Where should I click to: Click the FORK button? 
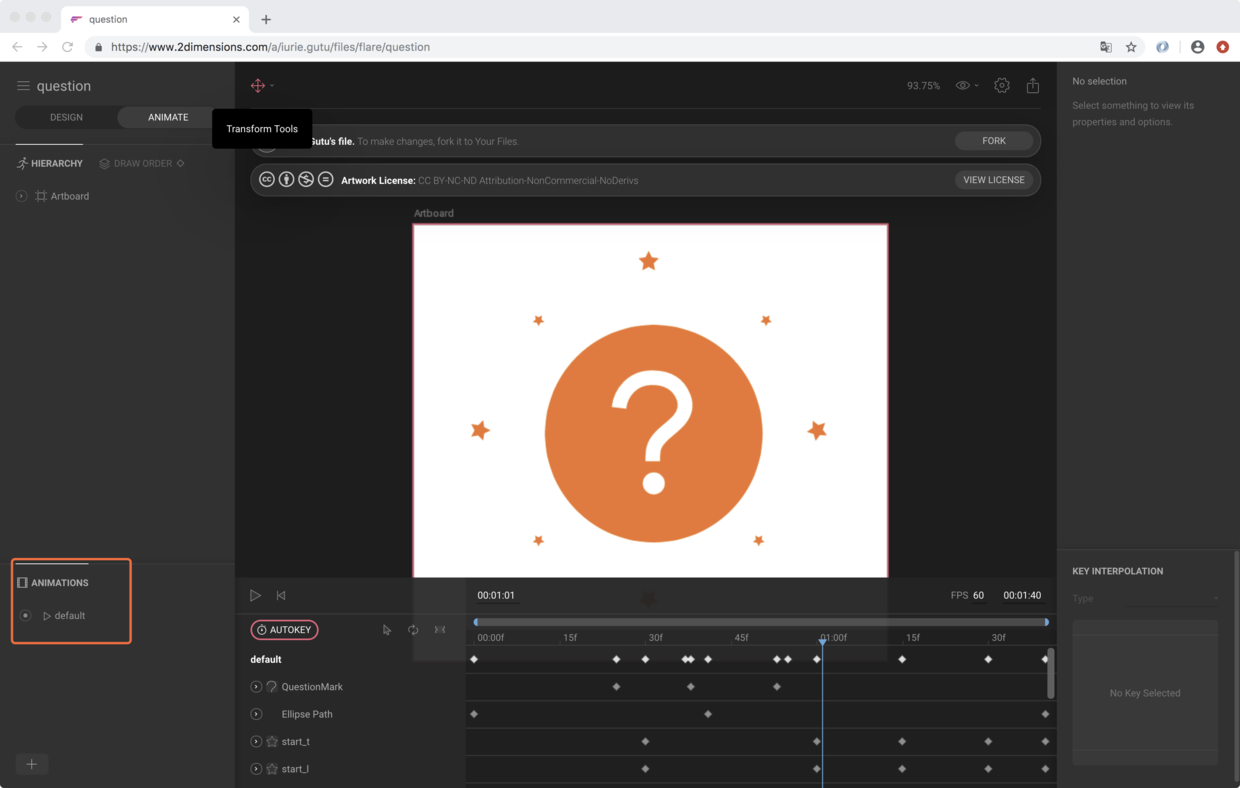(994, 141)
